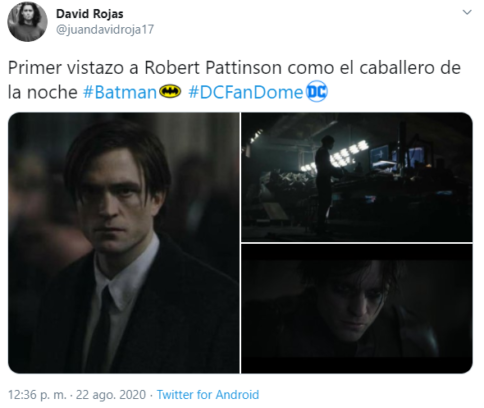Open David Rojas's round profile avatar
Screen dimensions: 484x408
(27, 22)
